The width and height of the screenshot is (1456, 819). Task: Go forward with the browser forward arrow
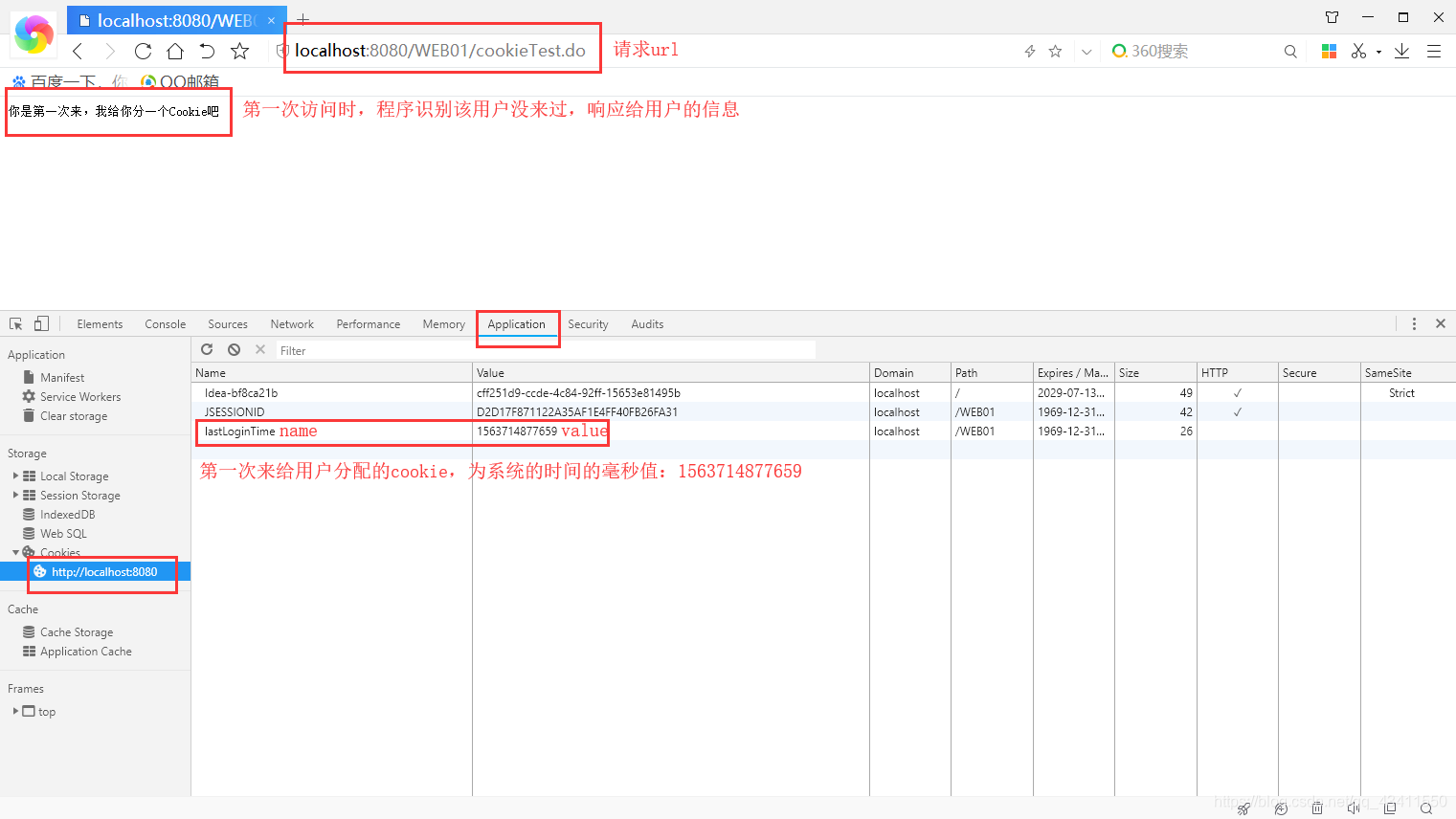coord(110,51)
